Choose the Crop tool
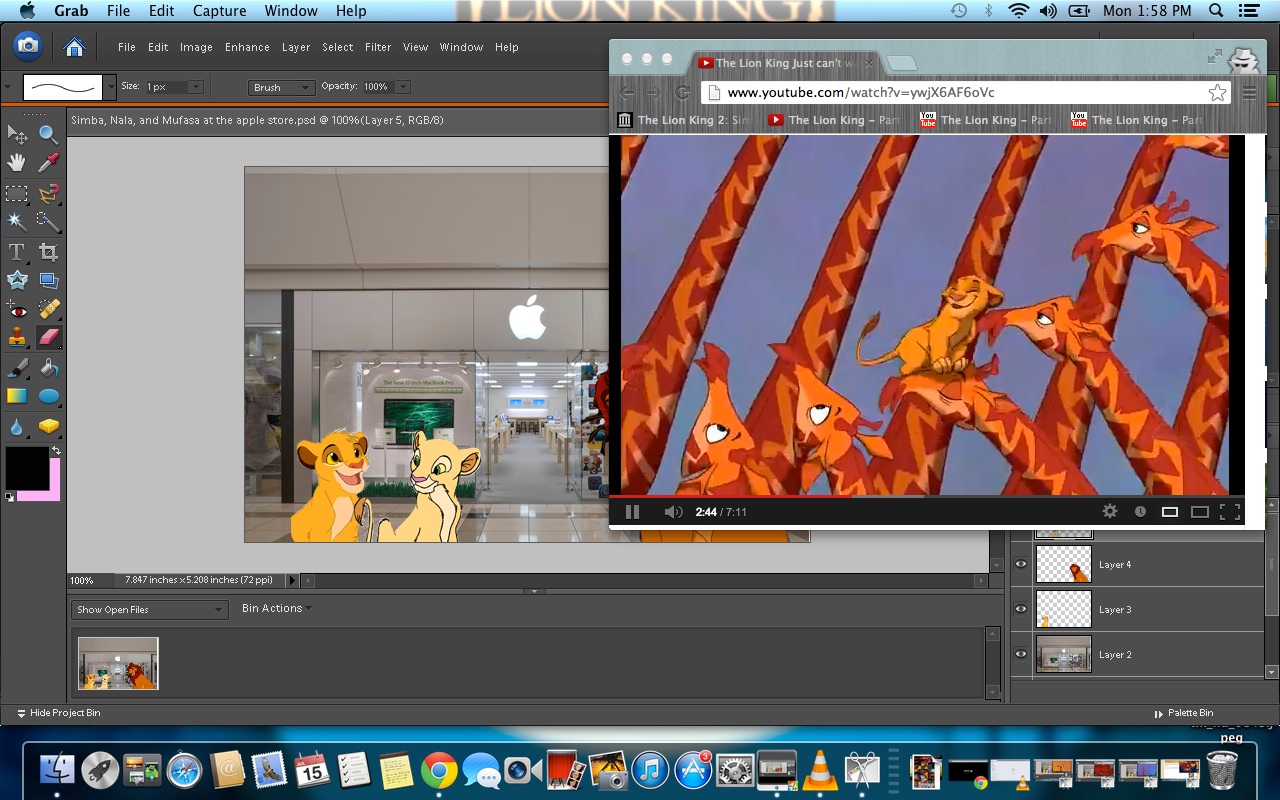Viewport: 1280px width, 800px height. click(x=48, y=252)
